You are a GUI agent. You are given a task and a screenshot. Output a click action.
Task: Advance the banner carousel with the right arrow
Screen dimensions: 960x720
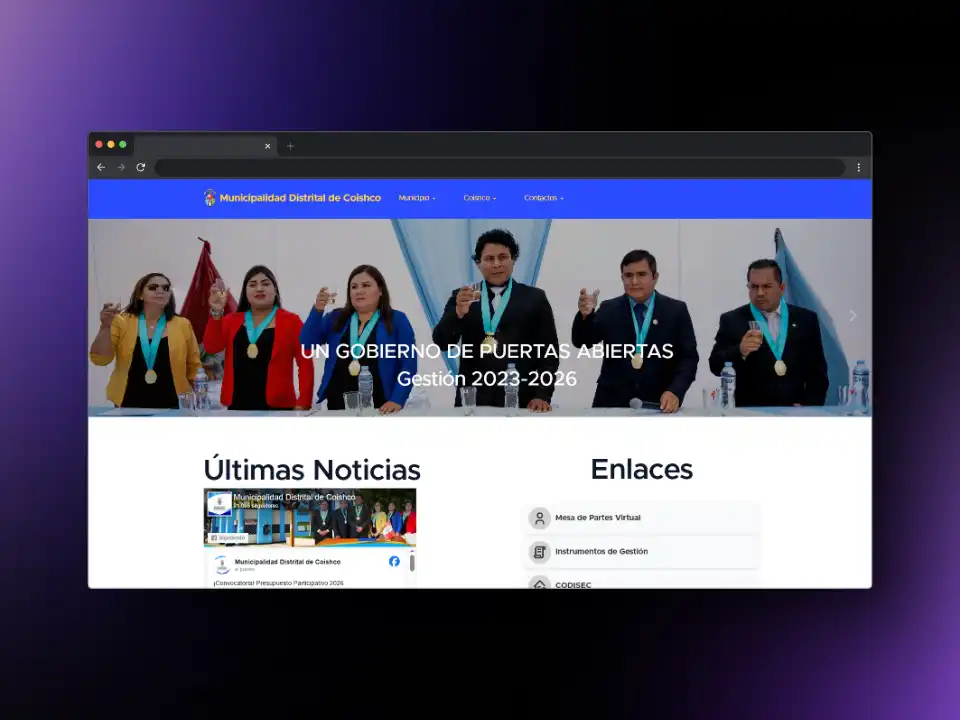click(852, 315)
